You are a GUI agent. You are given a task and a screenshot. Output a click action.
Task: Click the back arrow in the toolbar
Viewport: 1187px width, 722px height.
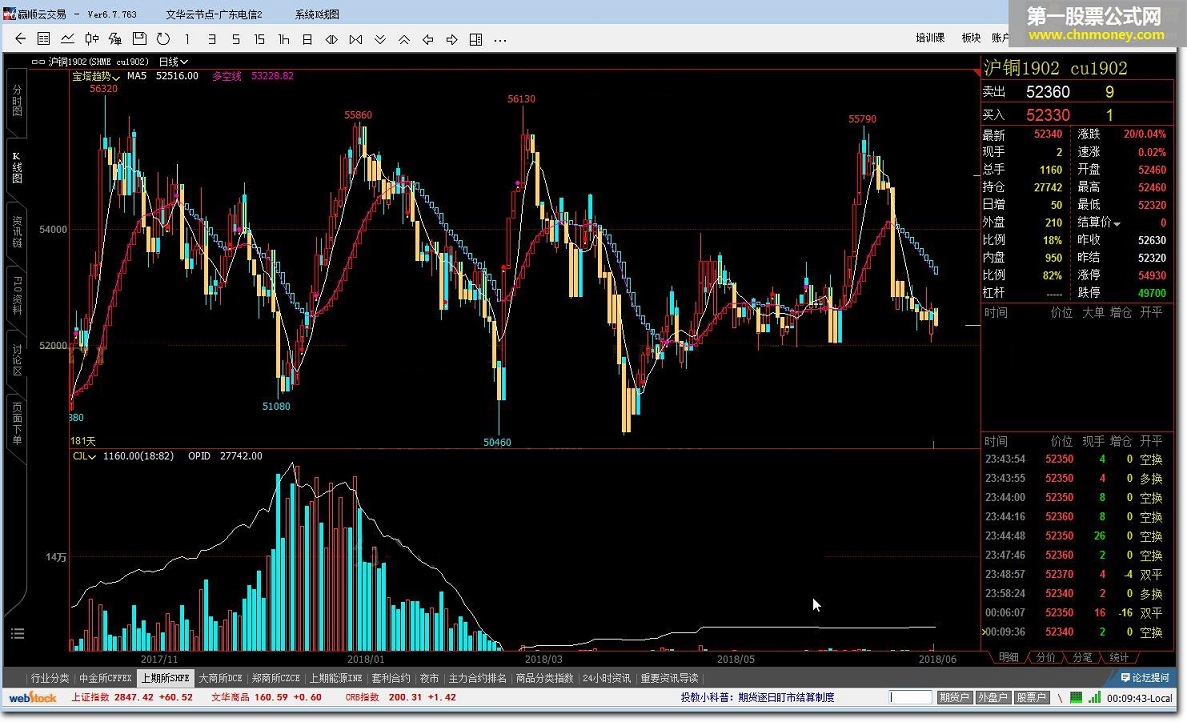click(x=20, y=39)
